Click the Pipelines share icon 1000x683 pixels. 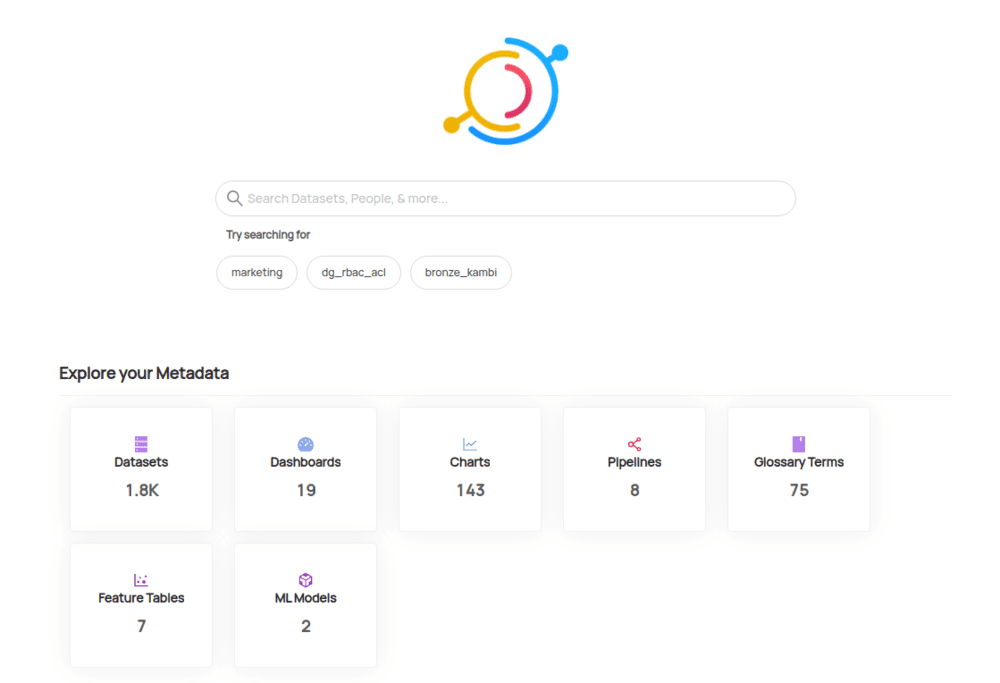click(634, 441)
